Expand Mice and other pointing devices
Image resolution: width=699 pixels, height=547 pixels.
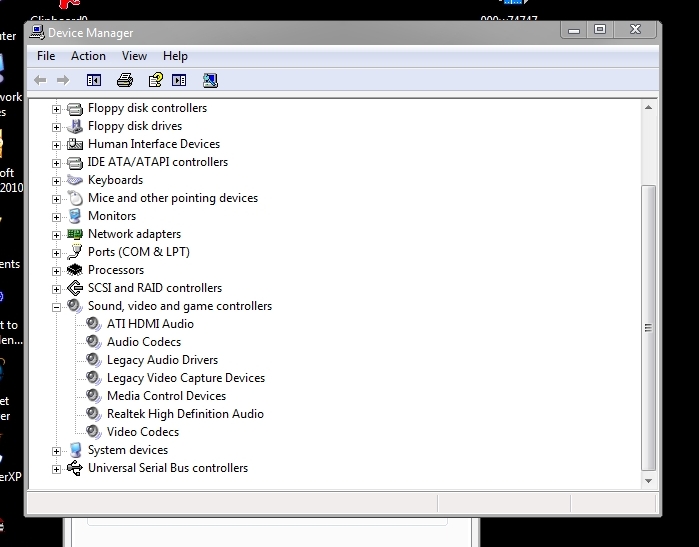(56, 199)
